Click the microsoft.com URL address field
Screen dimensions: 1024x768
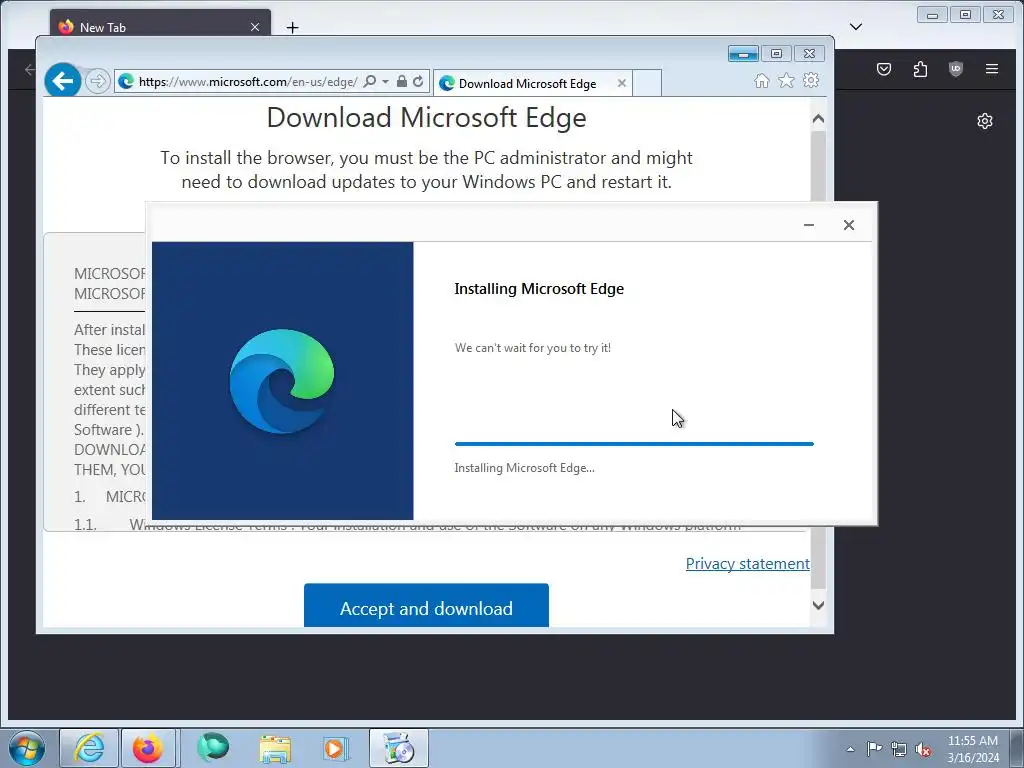click(248, 82)
